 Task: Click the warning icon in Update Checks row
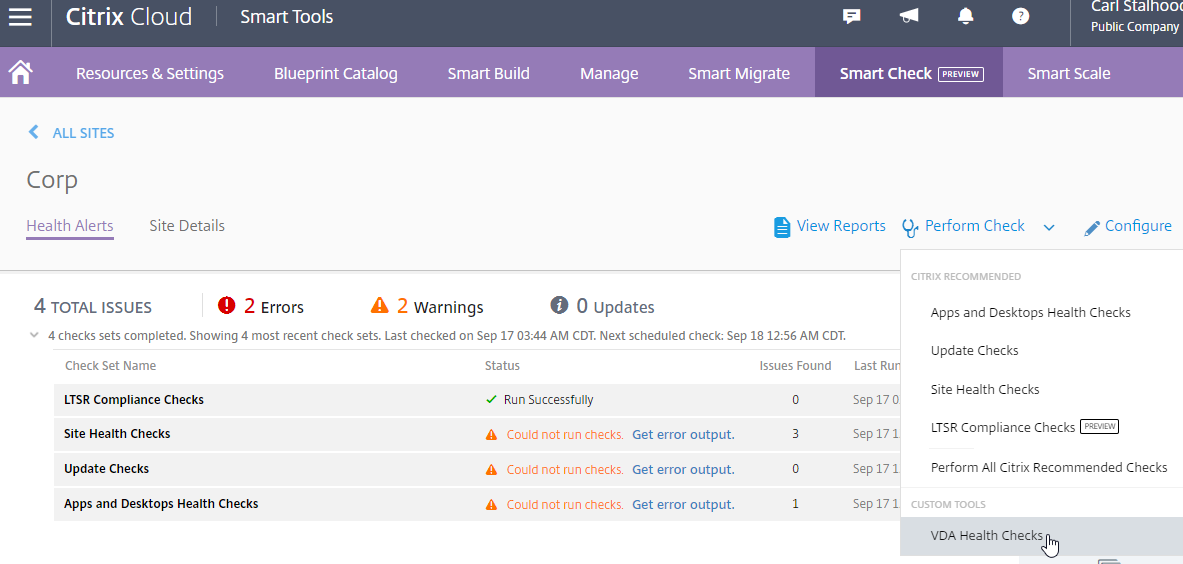491,470
